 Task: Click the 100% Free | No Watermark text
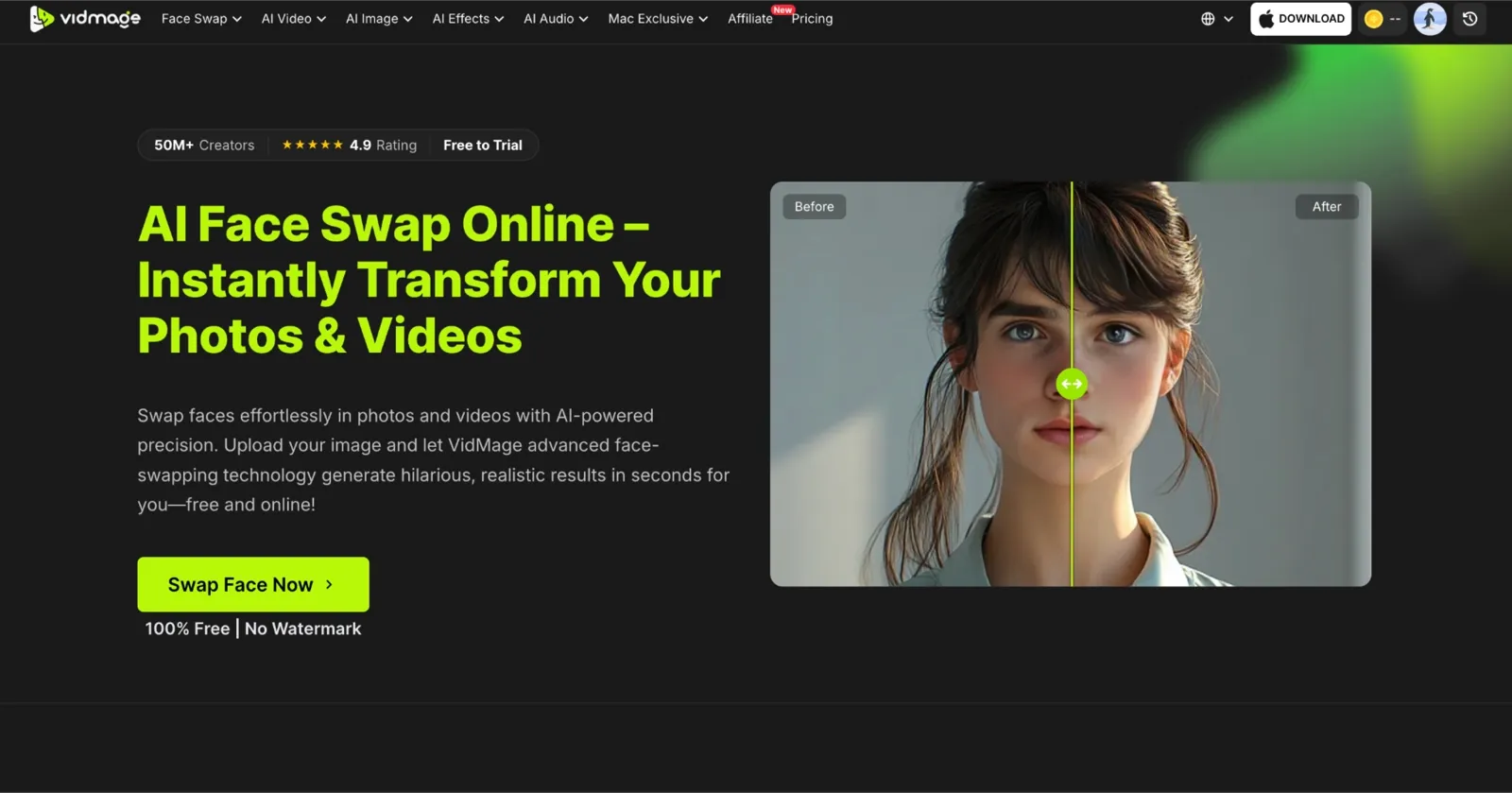tap(253, 629)
